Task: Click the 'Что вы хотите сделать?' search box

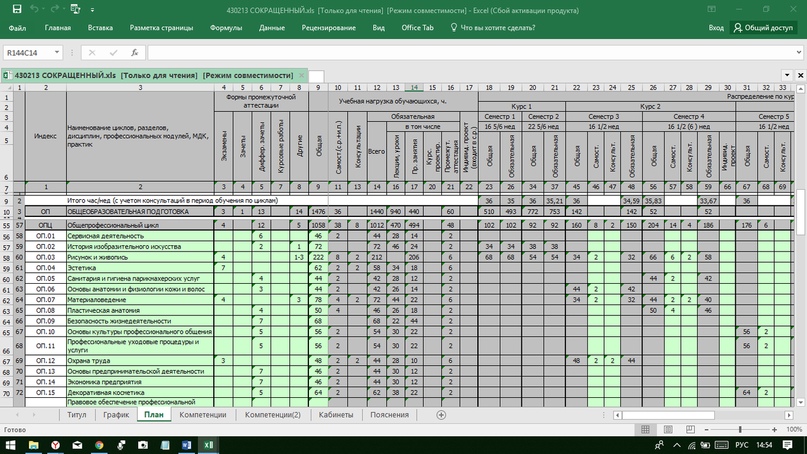Action: pyautogui.click(x=493, y=28)
